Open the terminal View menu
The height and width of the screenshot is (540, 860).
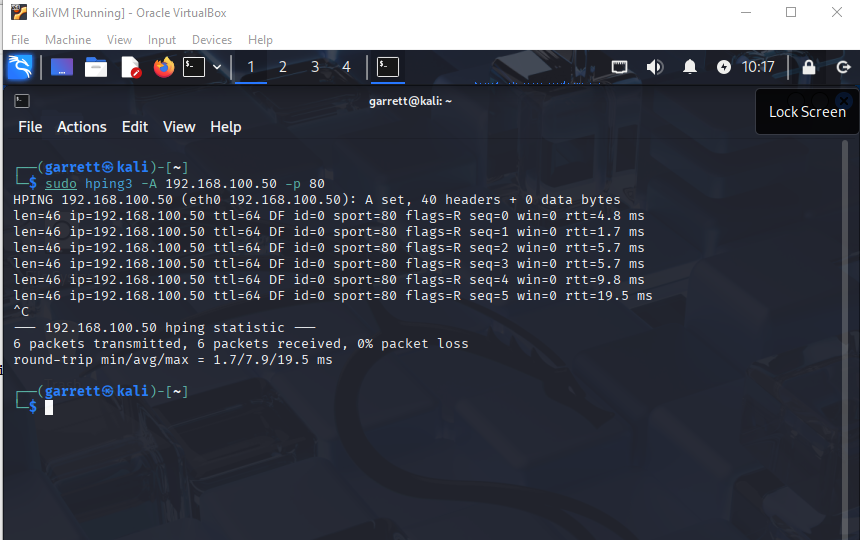179,127
